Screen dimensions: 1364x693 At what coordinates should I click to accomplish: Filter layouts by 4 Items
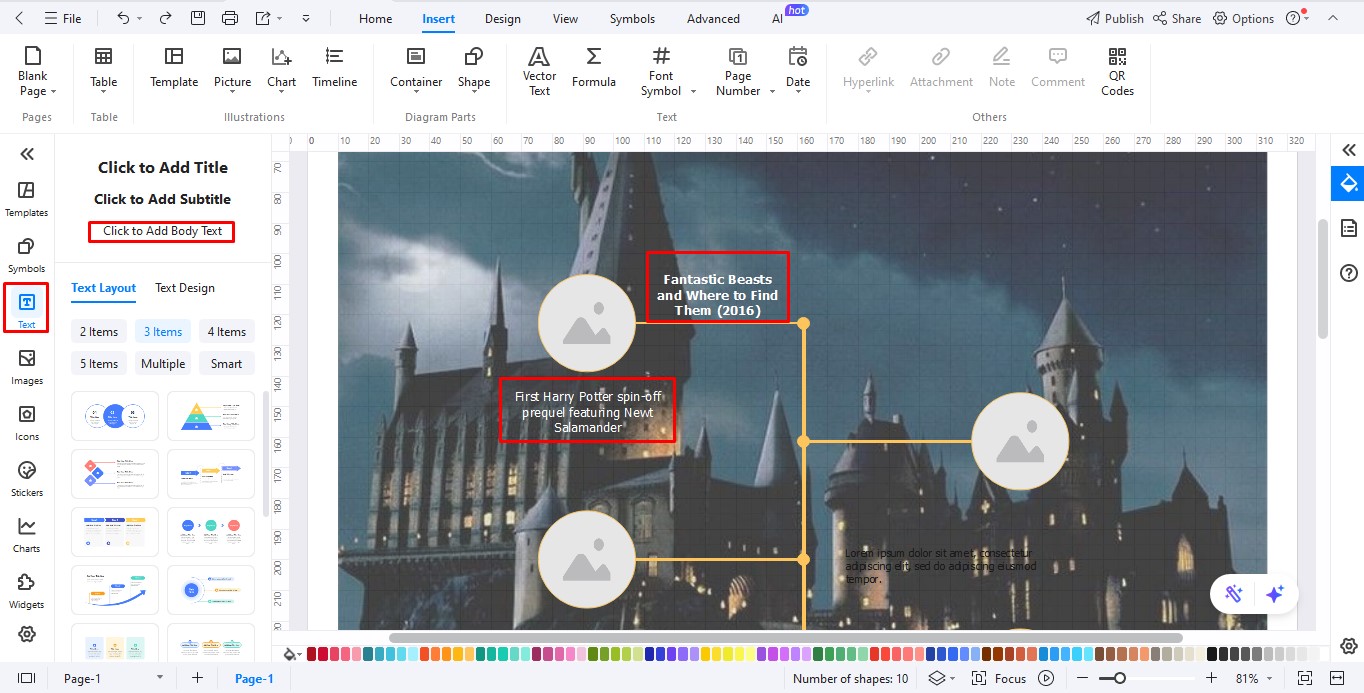tap(227, 332)
